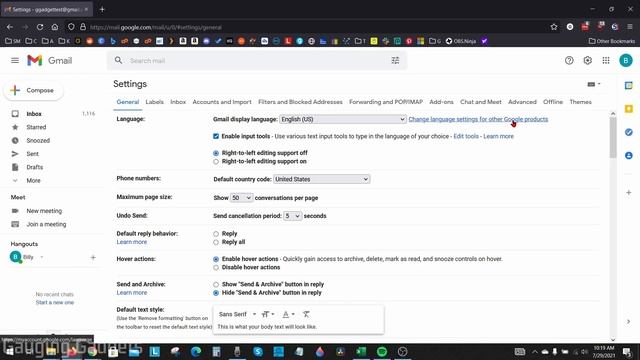Go to browser home page icon
The height and width of the screenshot is (360, 640).
(x=55, y=27)
